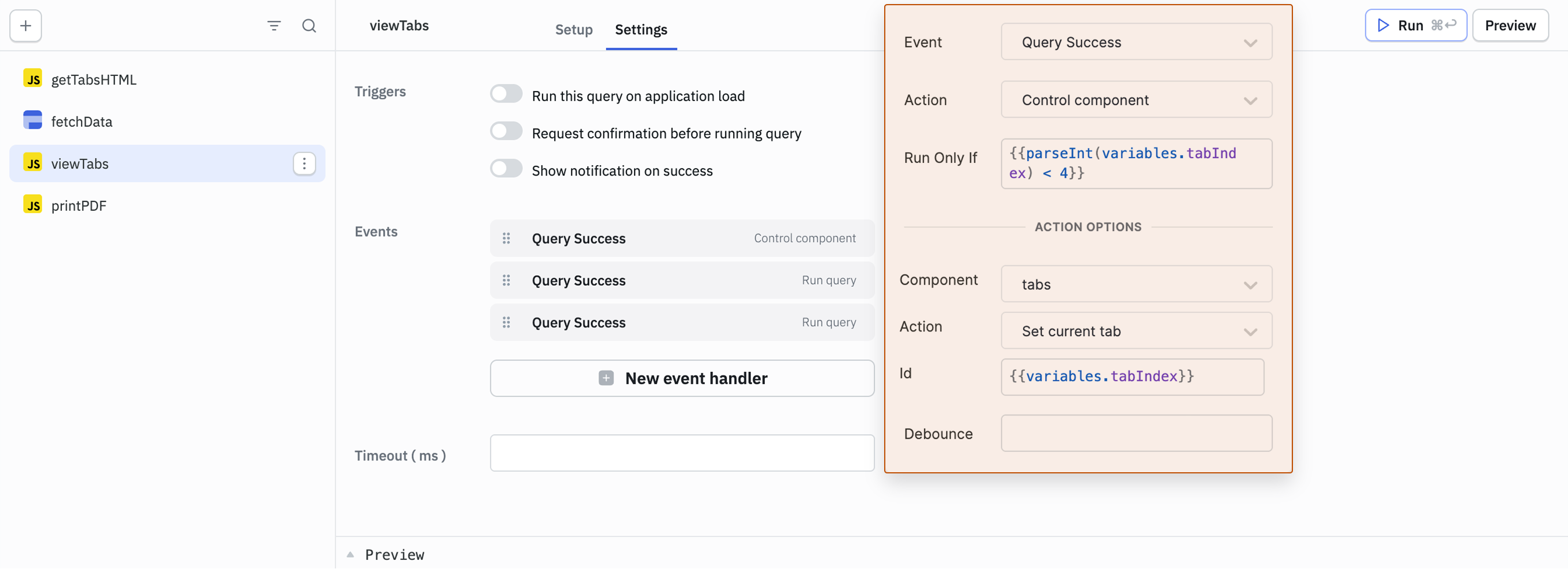Viewport: 1568px width, 569px height.
Task: Toggle Request confirmation before running query
Action: (506, 132)
